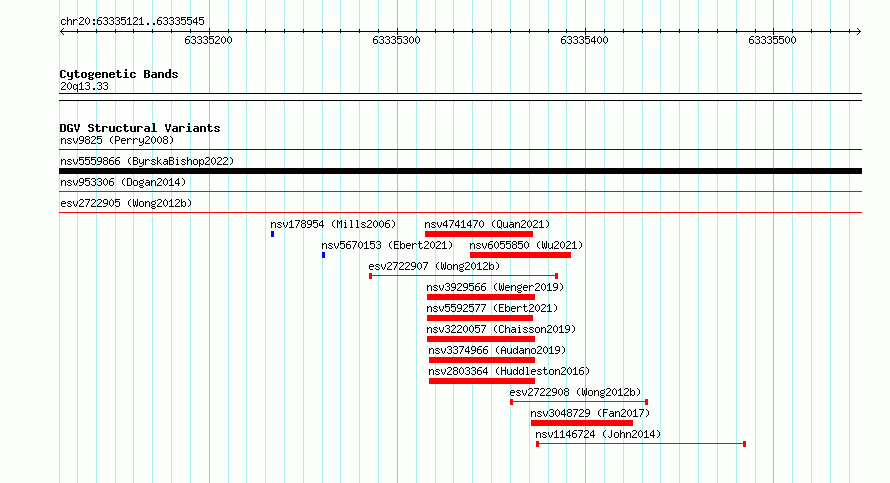Click the red bar under nsv3374966
Screen dimensions: 890x483
click(x=482, y=360)
